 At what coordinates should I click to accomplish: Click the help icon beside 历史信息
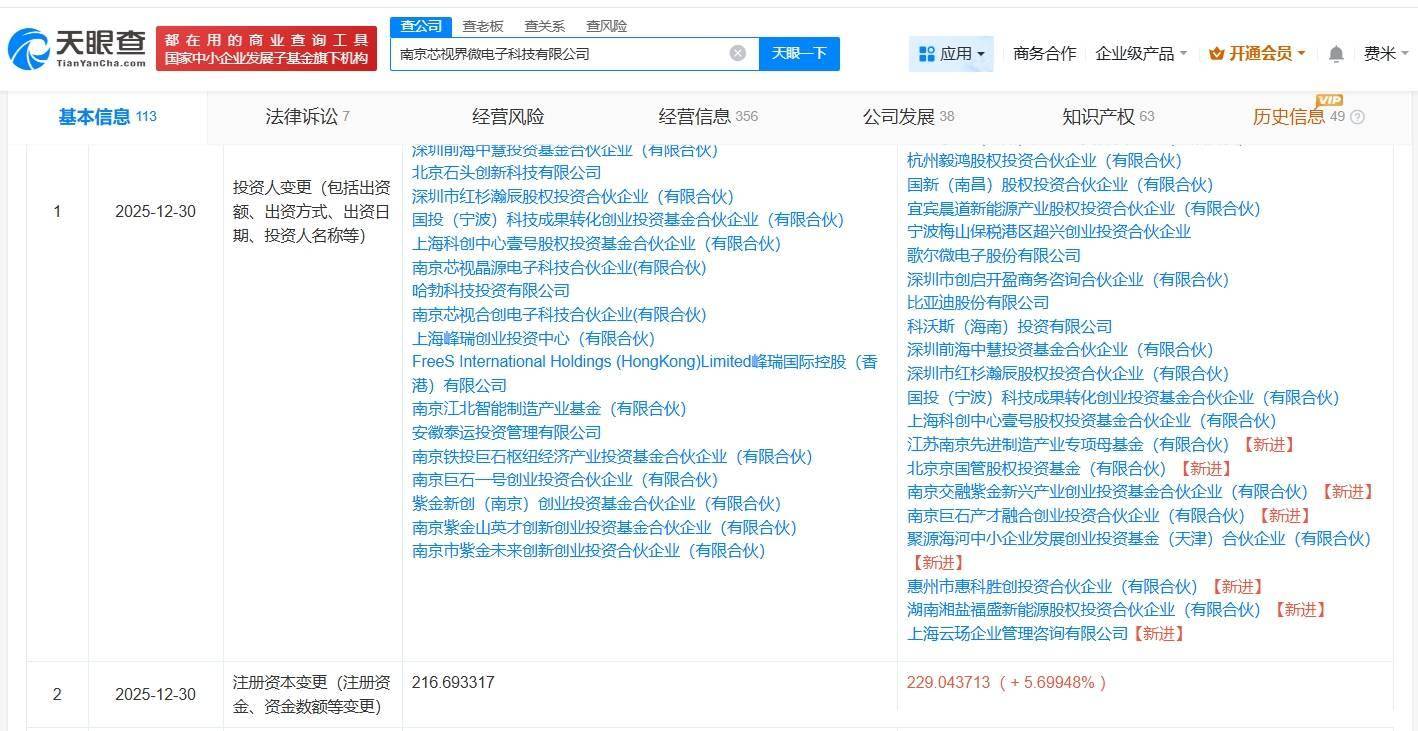[1357, 117]
